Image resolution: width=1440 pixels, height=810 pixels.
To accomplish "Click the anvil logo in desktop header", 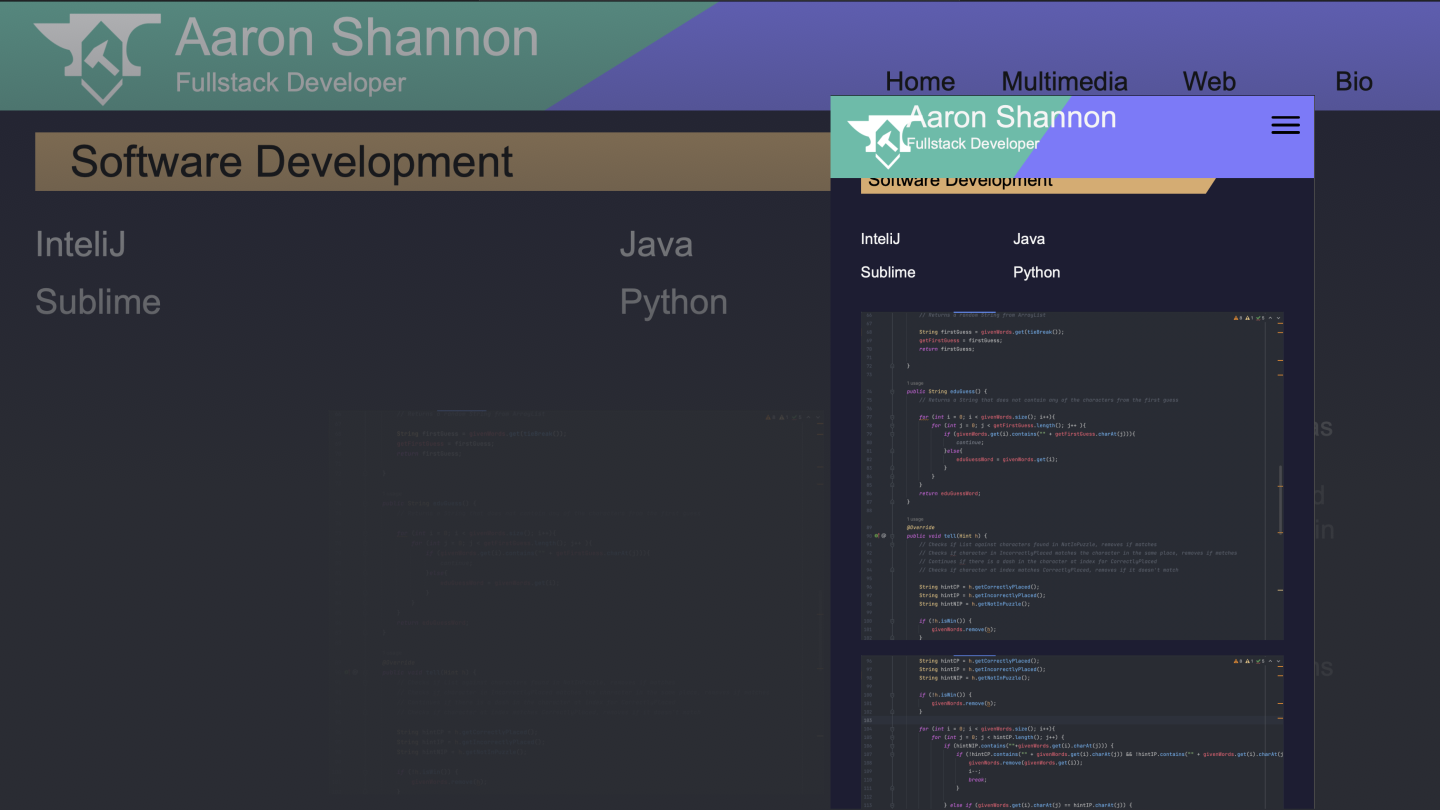I will (97, 59).
